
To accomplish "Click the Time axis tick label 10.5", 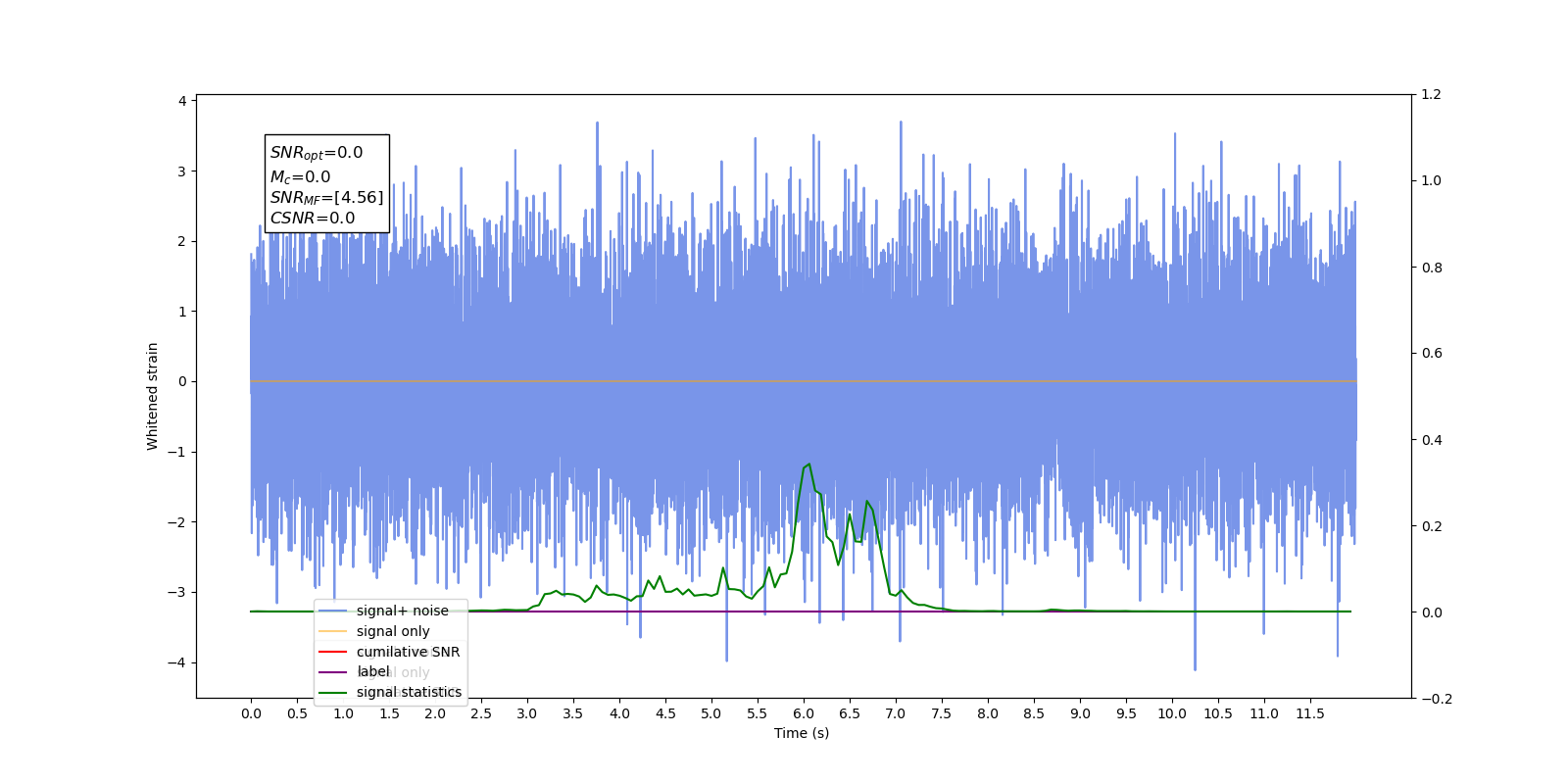I will pyautogui.click(x=1218, y=713).
